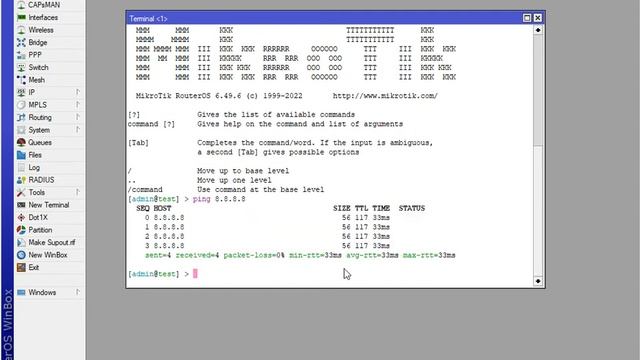Click the Log icon

(x=21, y=168)
